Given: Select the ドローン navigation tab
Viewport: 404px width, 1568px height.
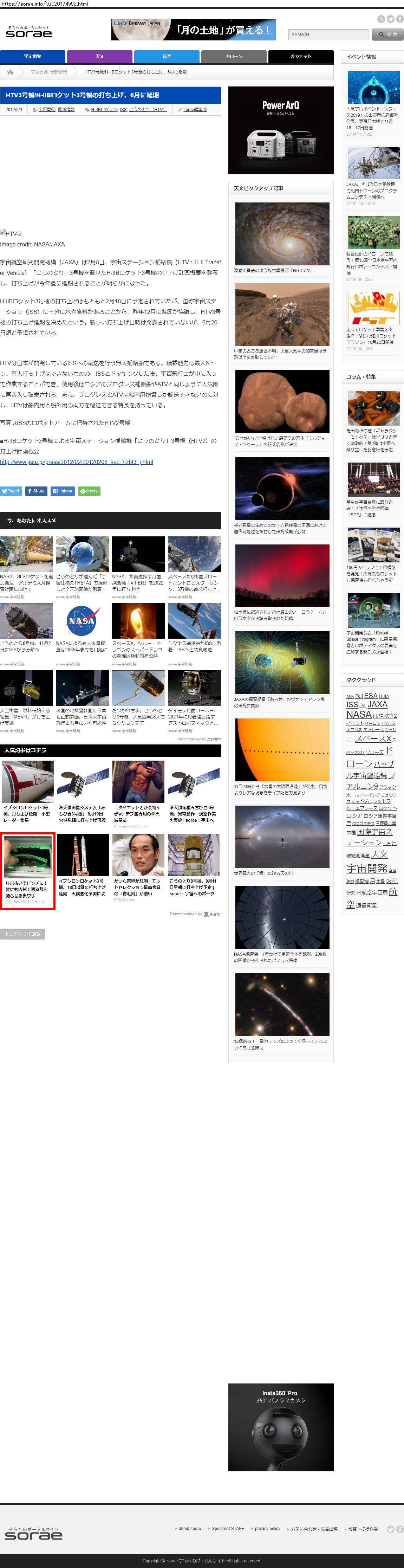Looking at the screenshot, I should pyautogui.click(x=234, y=57).
